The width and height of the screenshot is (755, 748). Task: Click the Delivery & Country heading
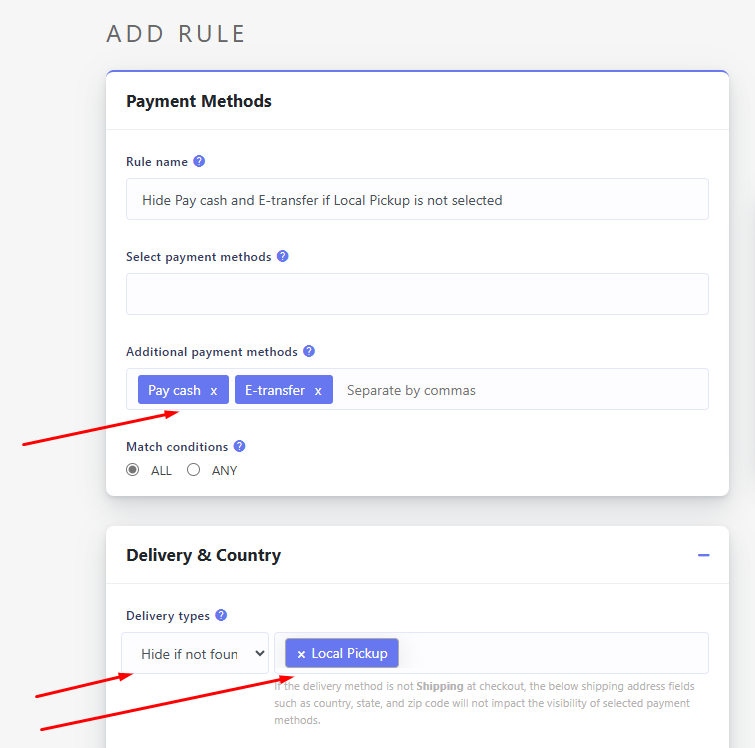203,555
